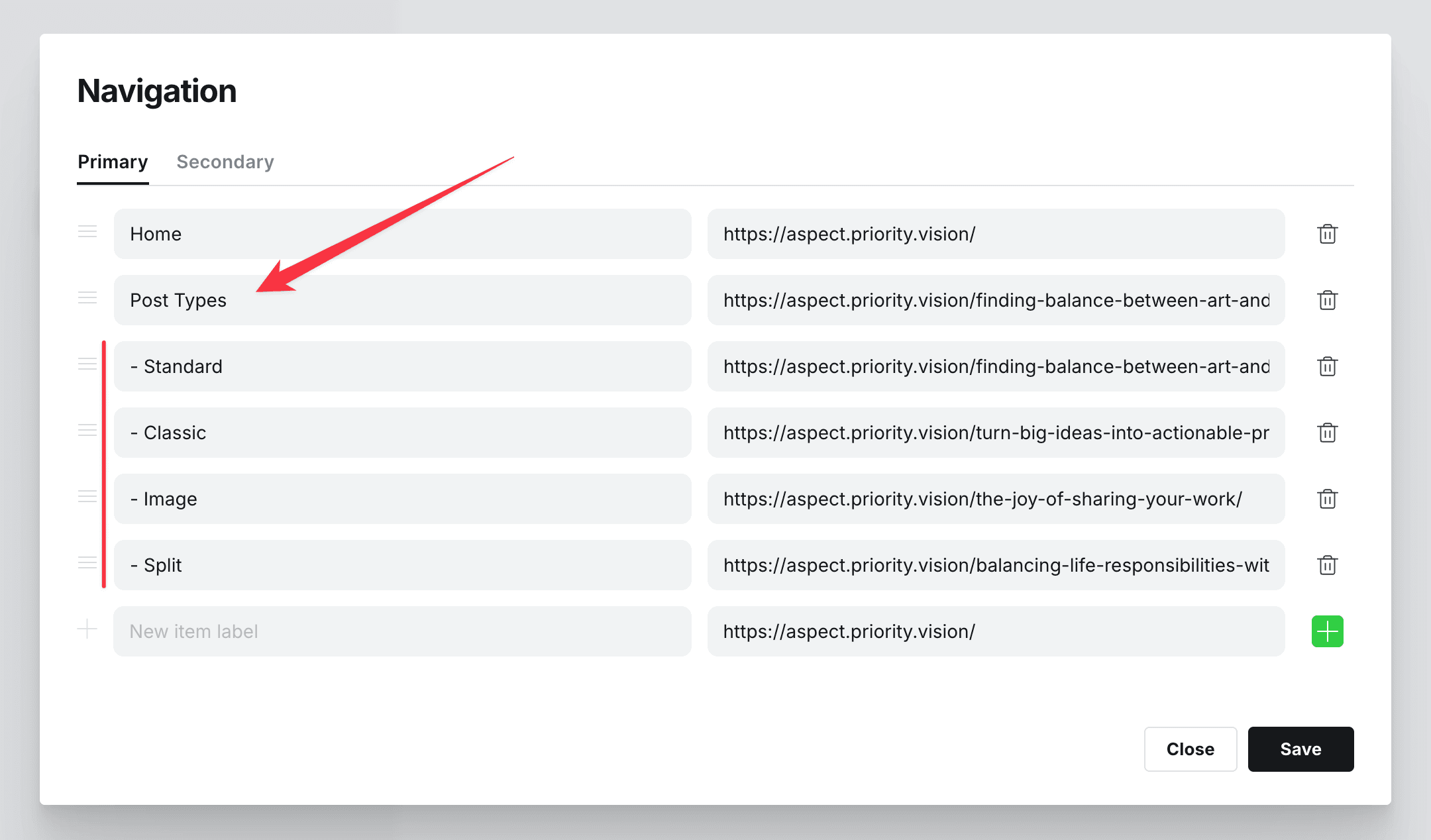1431x840 pixels.
Task: Select the Primary tab
Action: click(113, 162)
